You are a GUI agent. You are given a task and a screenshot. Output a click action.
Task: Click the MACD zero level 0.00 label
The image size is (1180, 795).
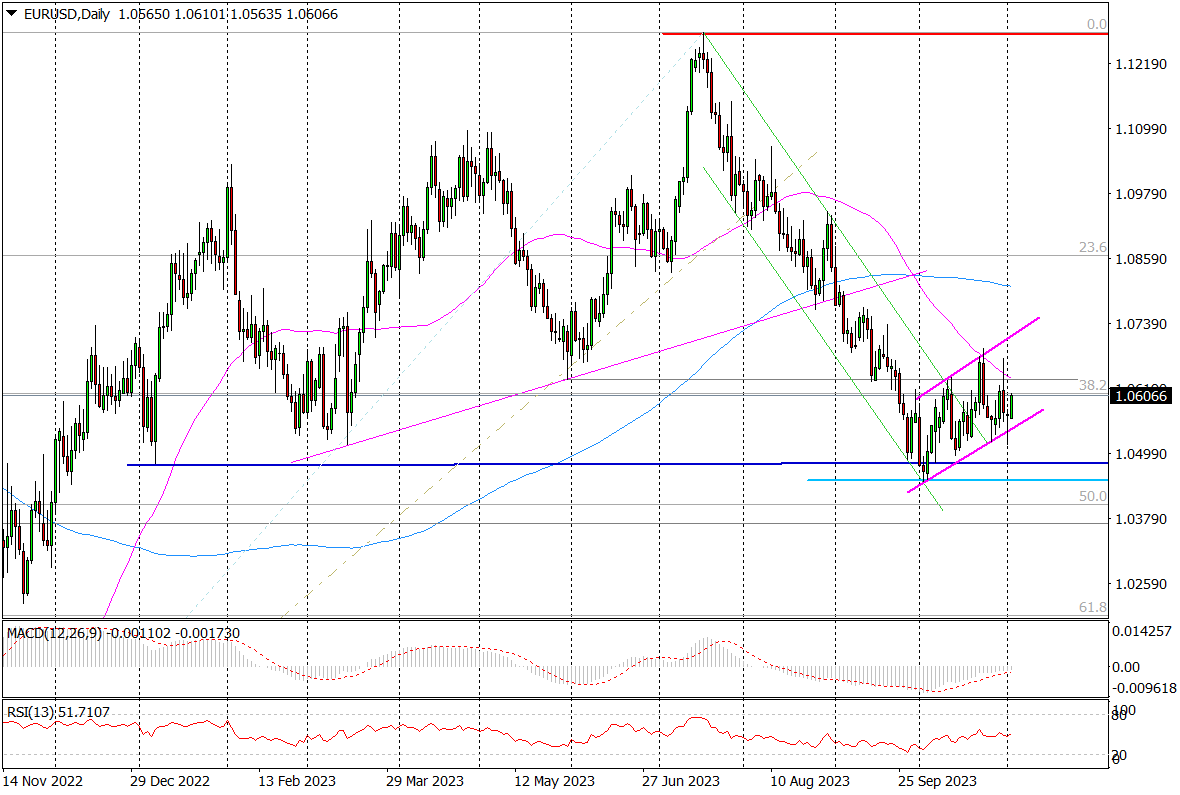(1126, 667)
